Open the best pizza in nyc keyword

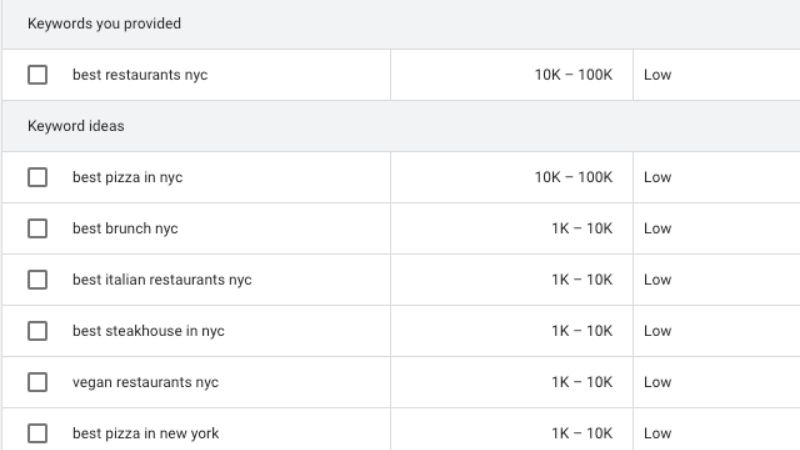[127, 177]
